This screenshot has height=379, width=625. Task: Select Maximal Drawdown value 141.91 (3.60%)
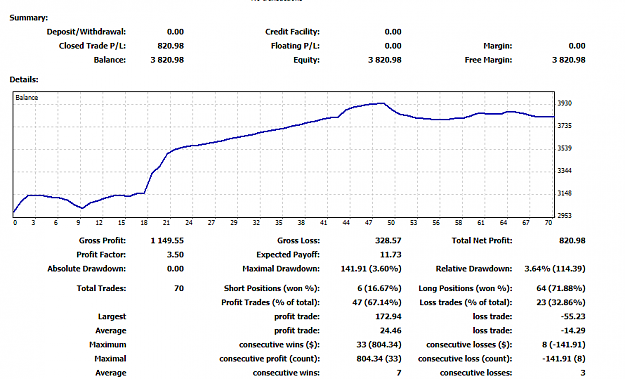pos(371,269)
